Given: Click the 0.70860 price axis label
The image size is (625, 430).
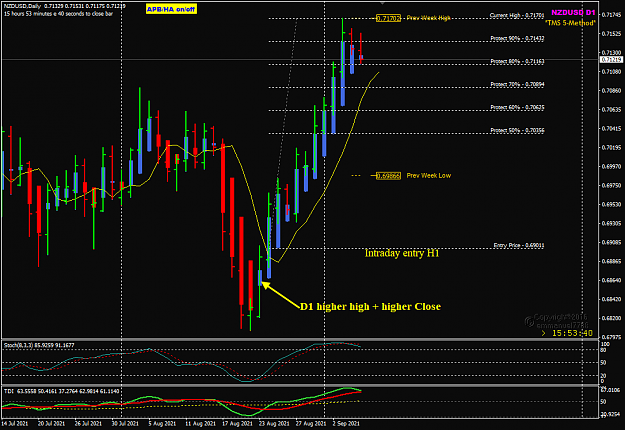Looking at the screenshot, I should (612, 91).
